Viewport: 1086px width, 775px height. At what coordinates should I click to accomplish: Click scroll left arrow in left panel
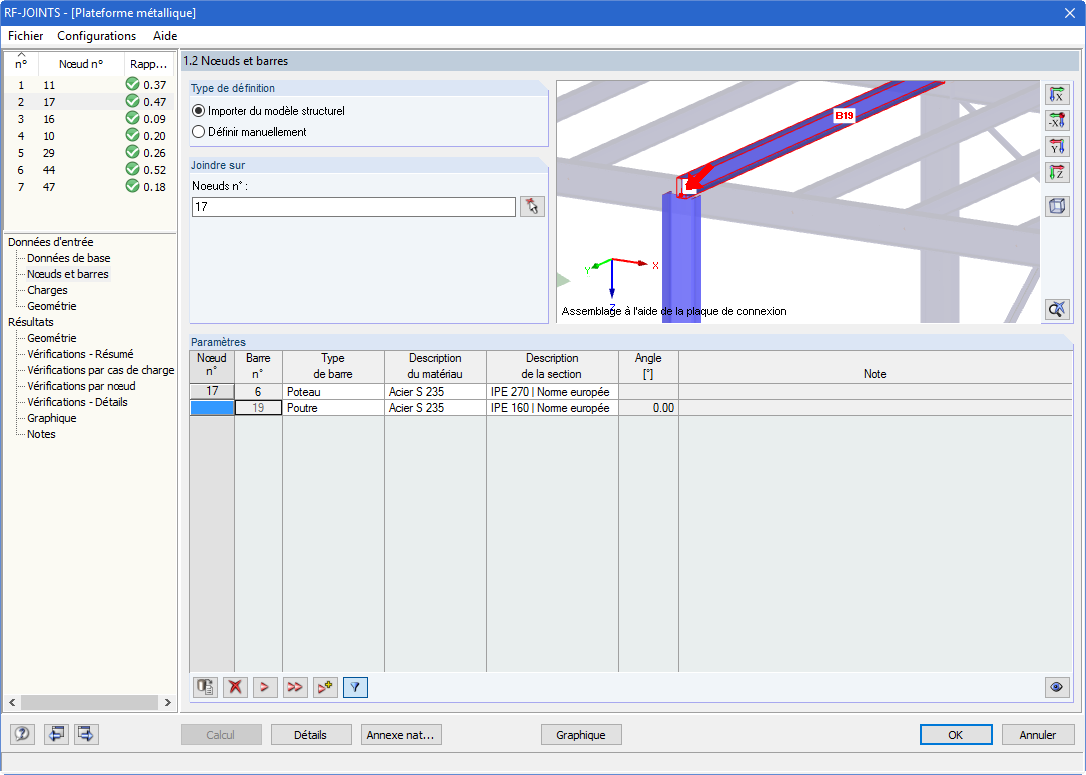pos(12,702)
